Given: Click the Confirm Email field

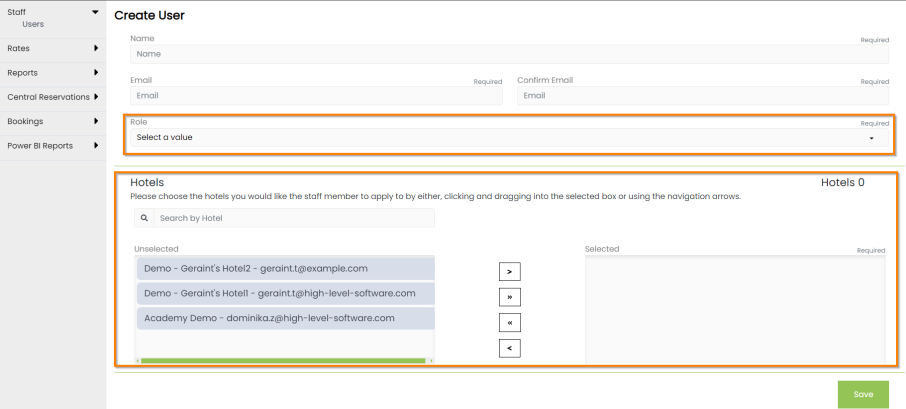Looking at the screenshot, I should [702, 96].
